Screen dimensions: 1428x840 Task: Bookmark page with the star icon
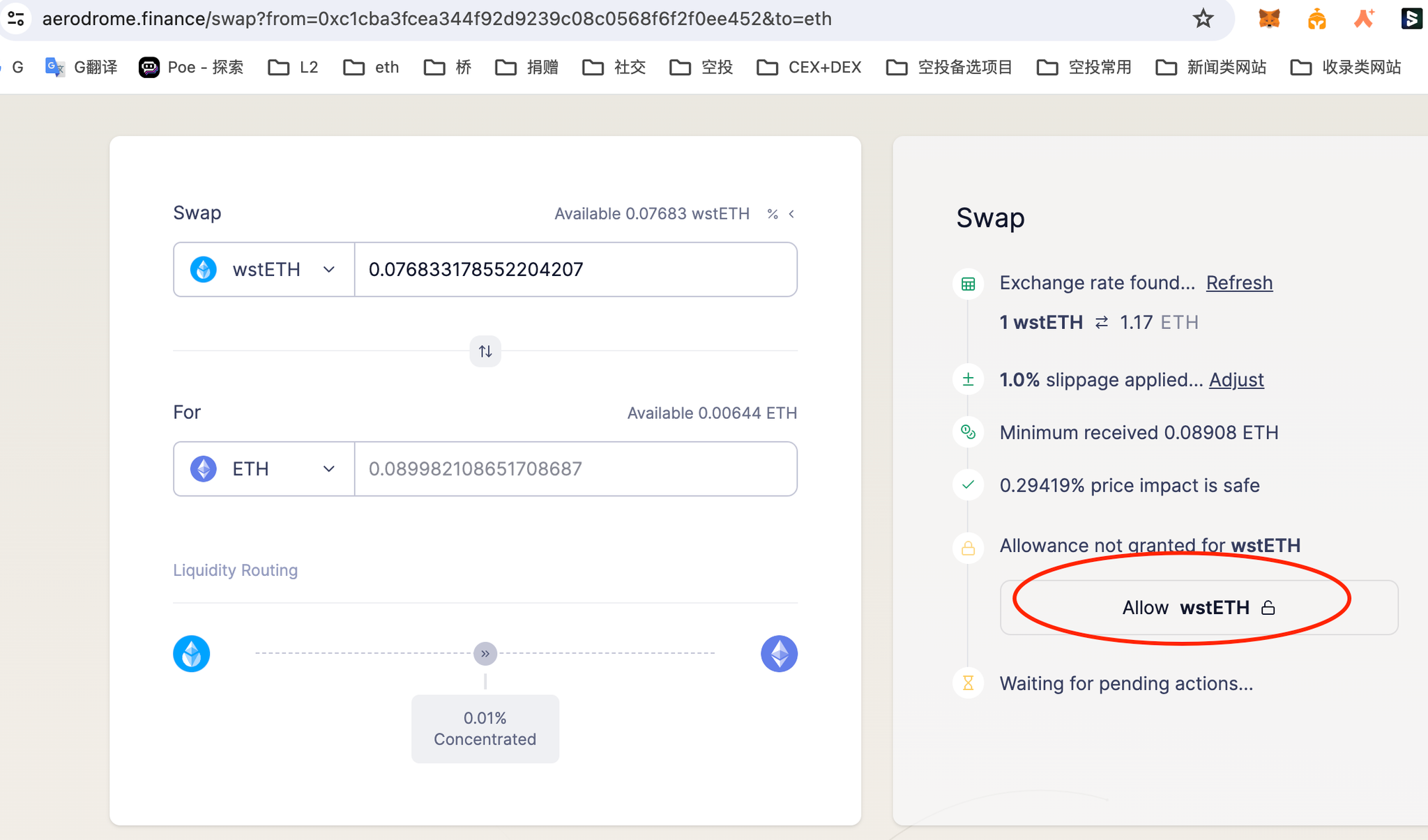pos(1203,19)
